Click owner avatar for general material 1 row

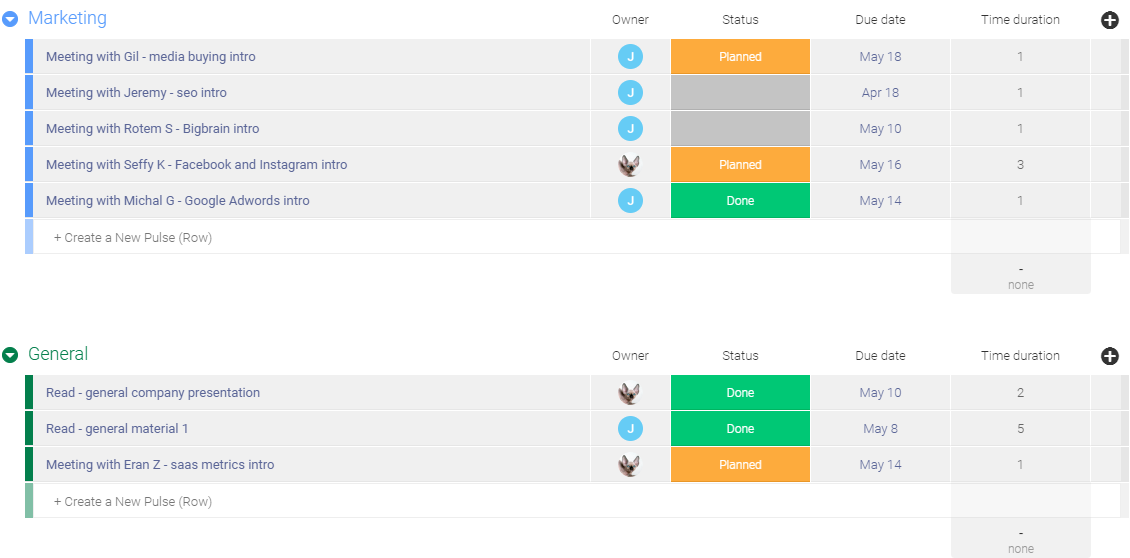point(630,429)
